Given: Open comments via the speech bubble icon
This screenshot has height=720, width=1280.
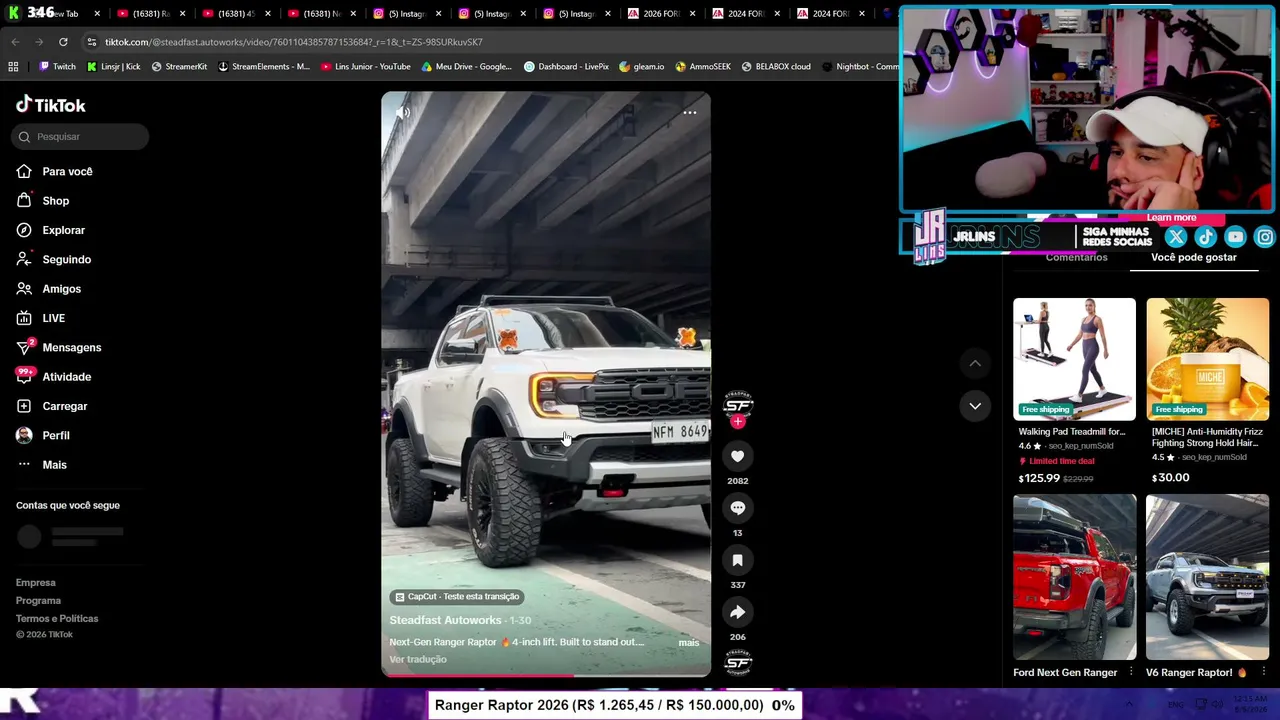Looking at the screenshot, I should tap(737, 508).
